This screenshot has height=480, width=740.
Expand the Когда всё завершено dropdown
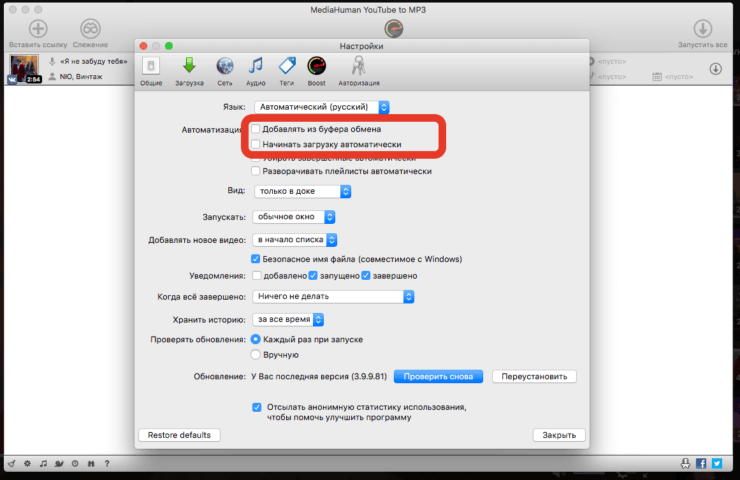[x=333, y=296]
